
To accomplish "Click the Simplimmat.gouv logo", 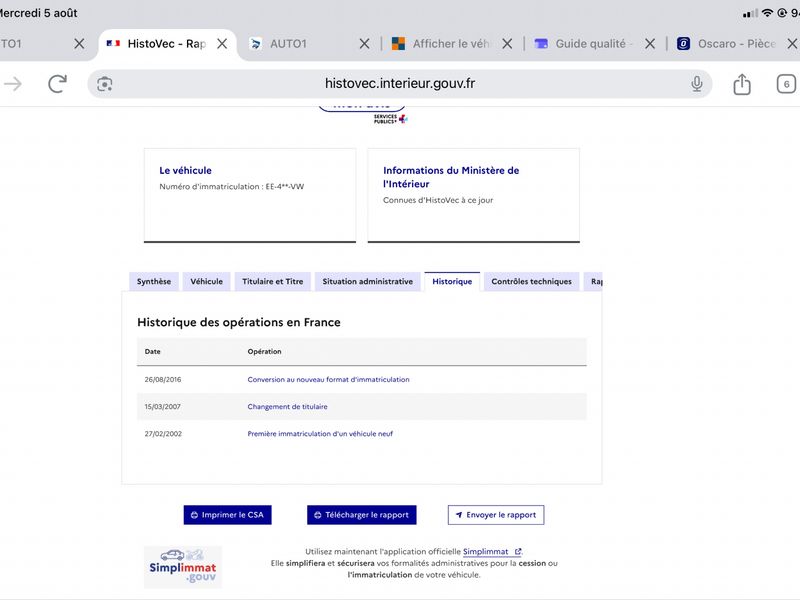I will point(183,567).
